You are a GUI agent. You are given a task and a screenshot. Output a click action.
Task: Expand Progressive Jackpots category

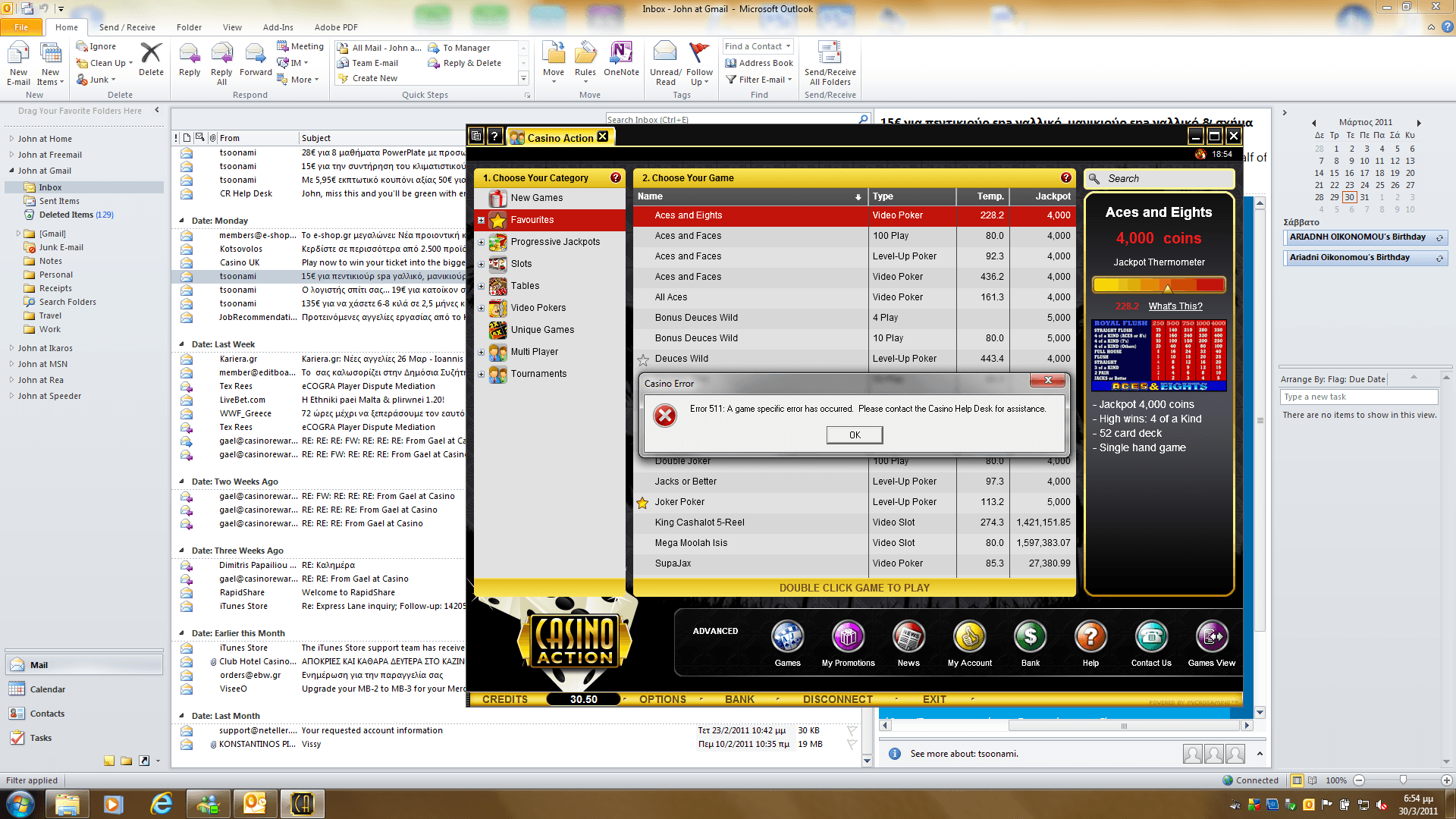click(481, 243)
